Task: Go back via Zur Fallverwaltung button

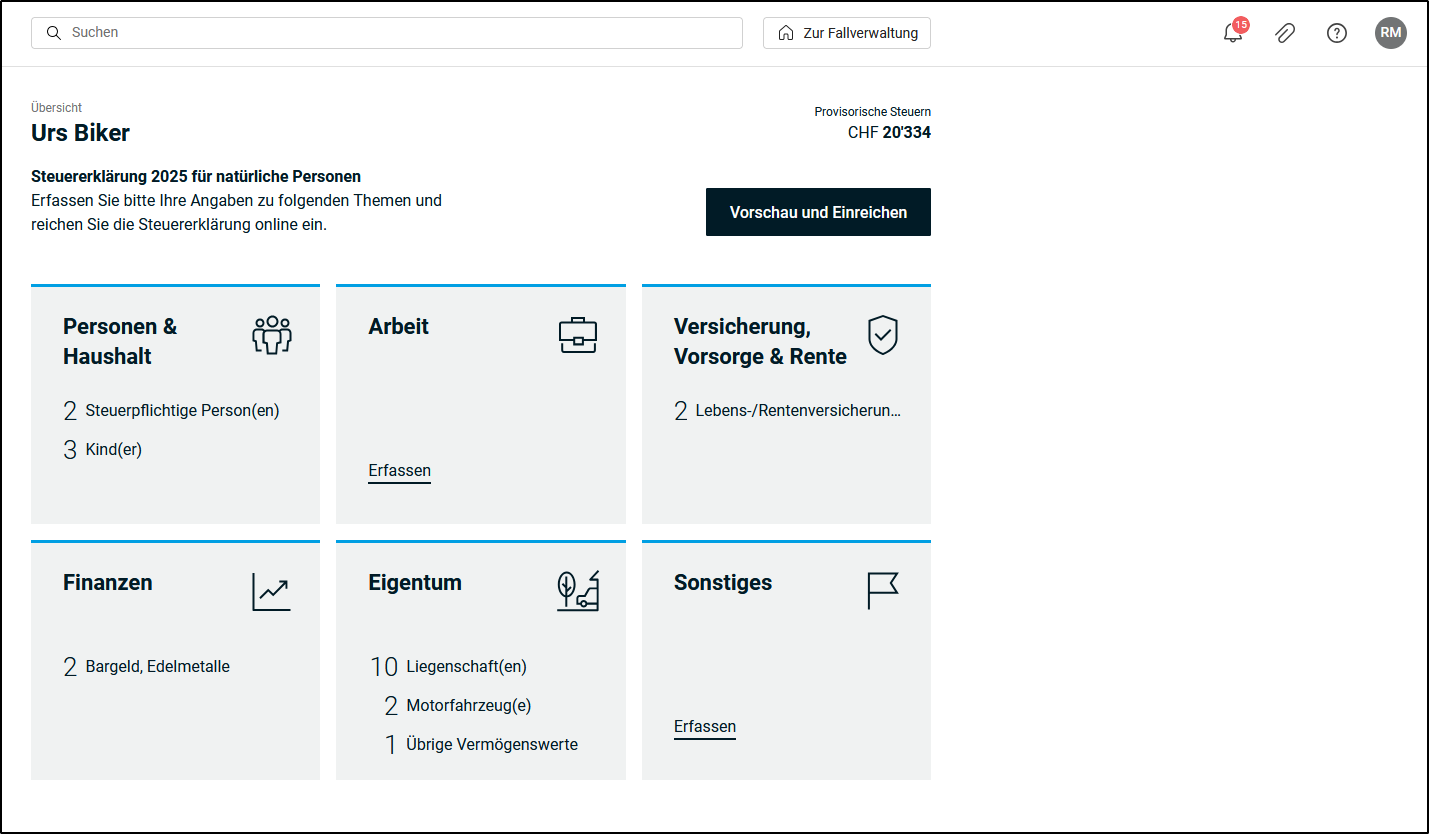Action: click(847, 33)
